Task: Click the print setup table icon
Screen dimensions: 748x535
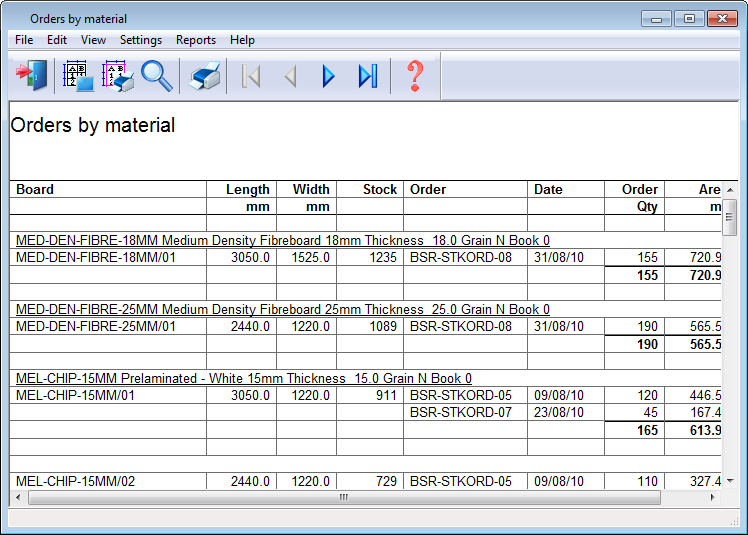Action: [x=117, y=76]
